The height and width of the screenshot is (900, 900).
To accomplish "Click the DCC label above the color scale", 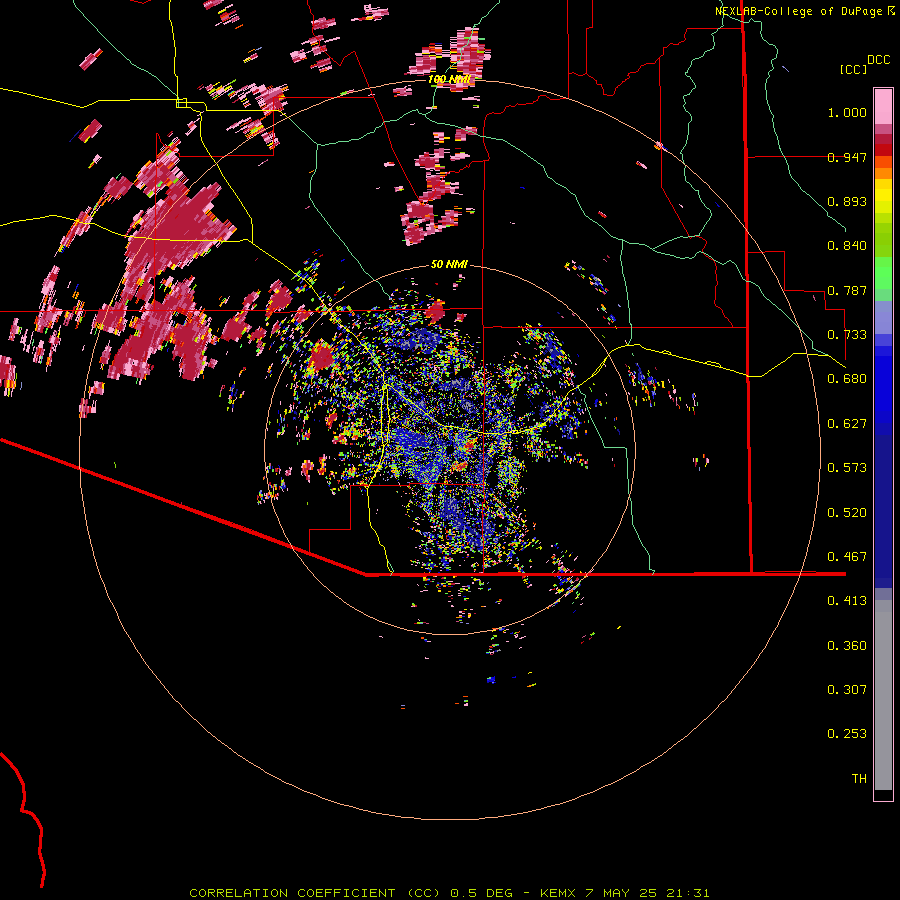I will pos(879,60).
